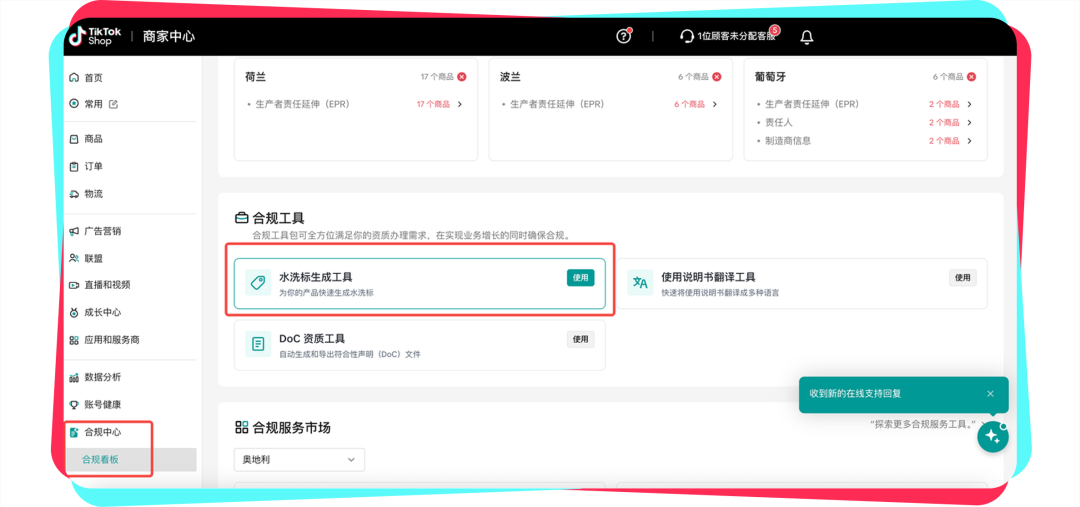Expand 波兰 生产者责任延伸 row arrow

pos(715,105)
